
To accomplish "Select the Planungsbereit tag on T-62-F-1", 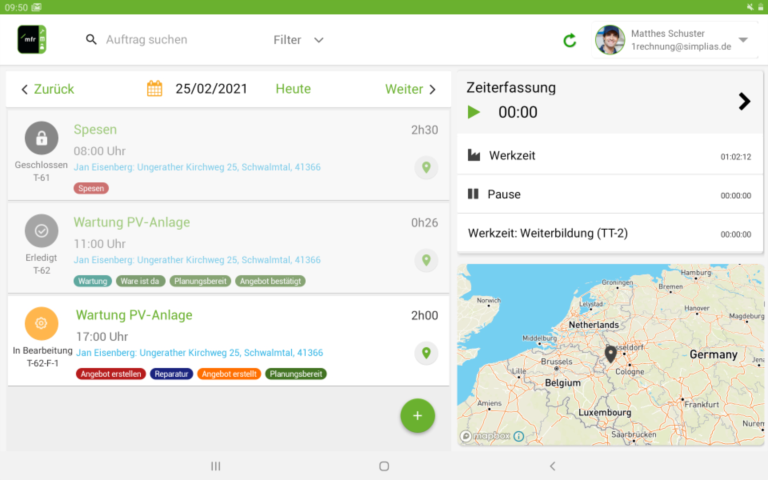I will coord(296,374).
